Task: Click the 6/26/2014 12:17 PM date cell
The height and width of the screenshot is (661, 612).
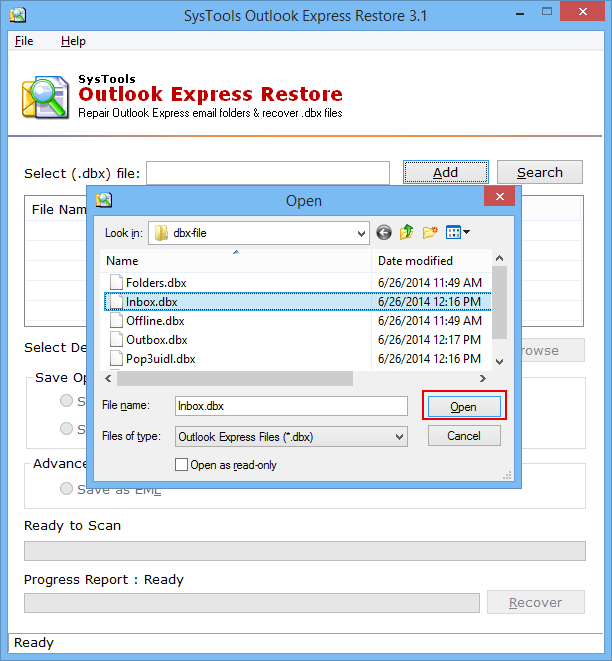Action: pyautogui.click(x=429, y=339)
